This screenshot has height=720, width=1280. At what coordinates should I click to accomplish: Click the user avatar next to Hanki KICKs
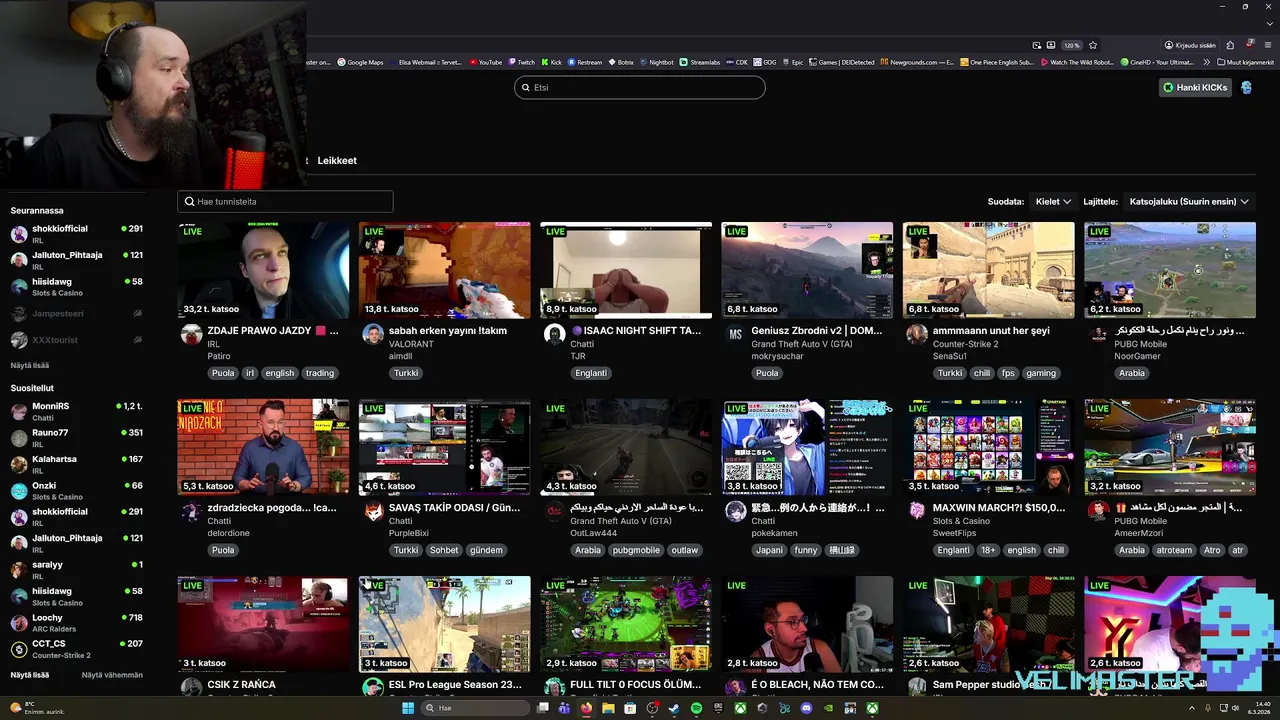coord(1246,87)
